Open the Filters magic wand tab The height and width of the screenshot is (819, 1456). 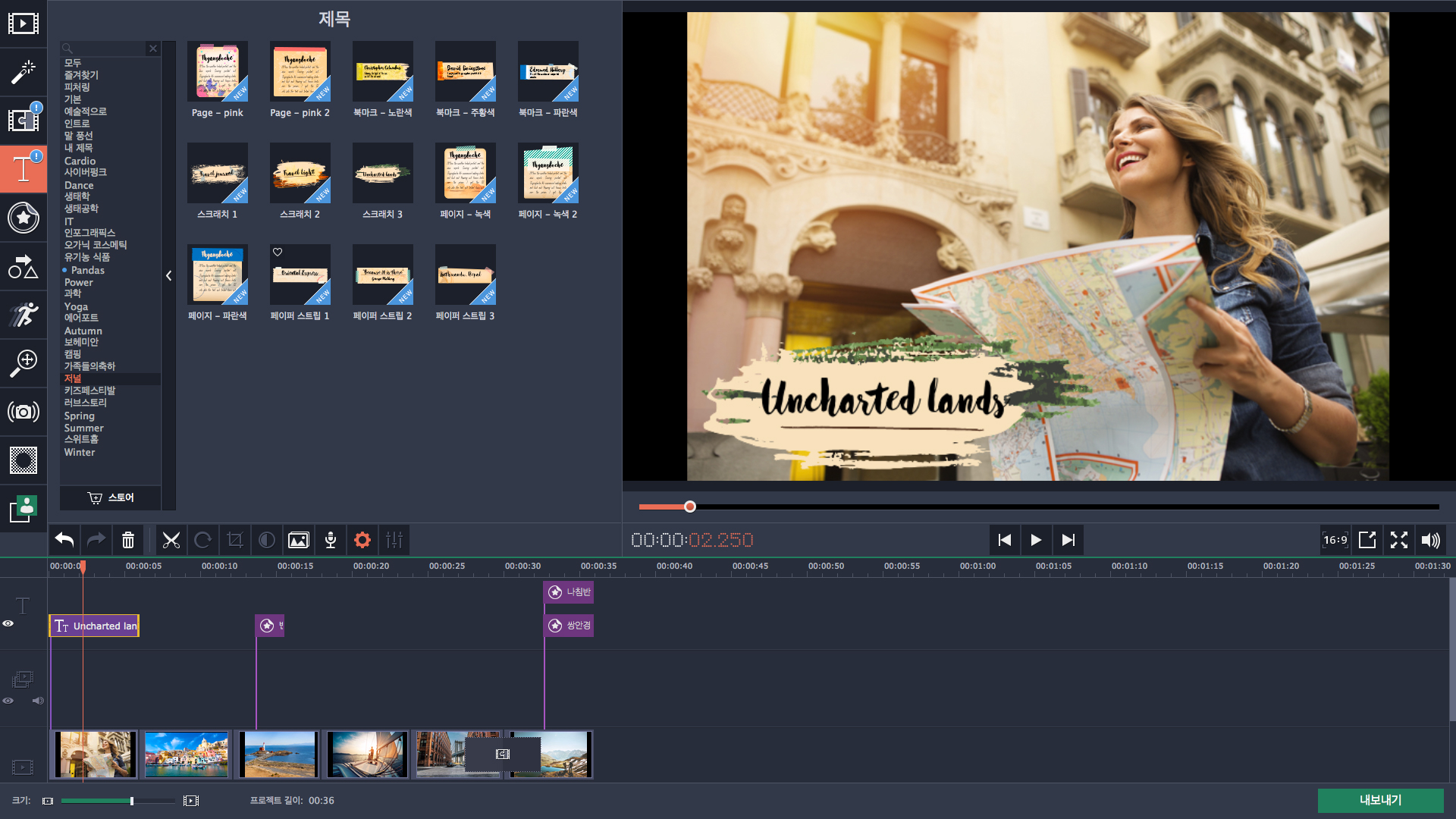click(23, 72)
